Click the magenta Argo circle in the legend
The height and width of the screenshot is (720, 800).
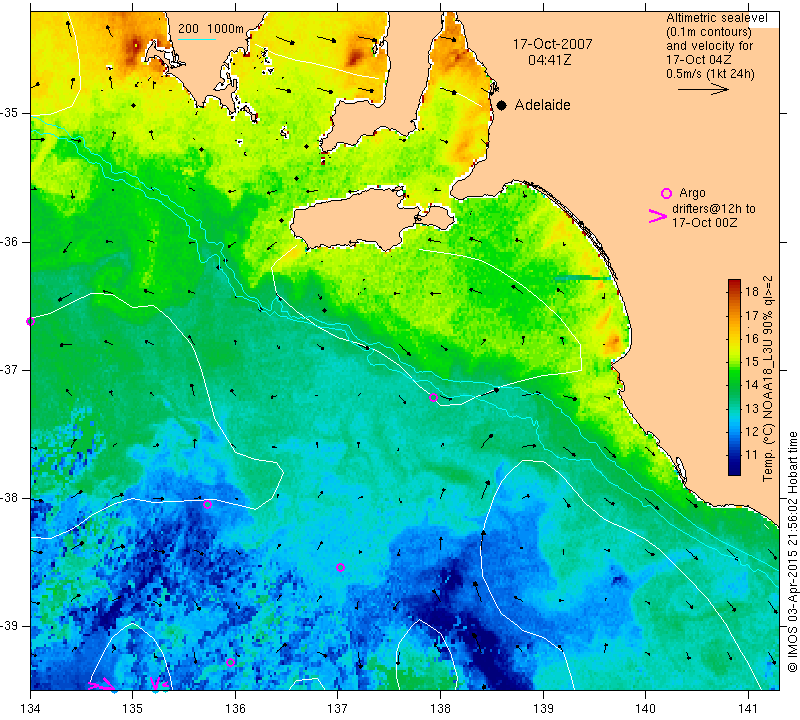pyautogui.click(x=666, y=193)
